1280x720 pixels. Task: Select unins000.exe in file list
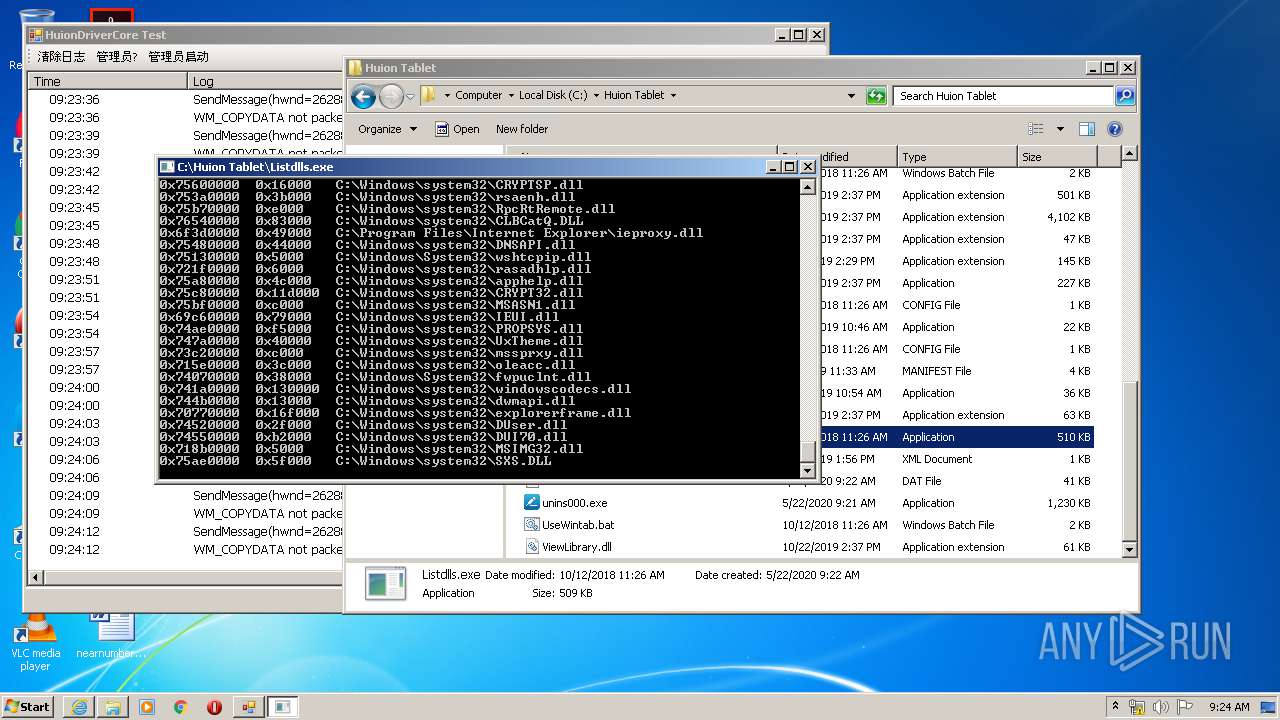tap(574, 503)
